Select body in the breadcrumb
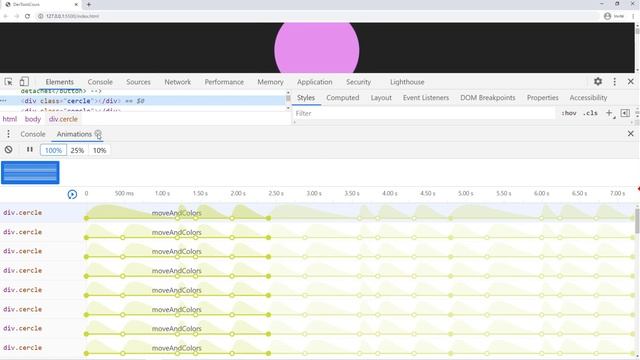 33,119
